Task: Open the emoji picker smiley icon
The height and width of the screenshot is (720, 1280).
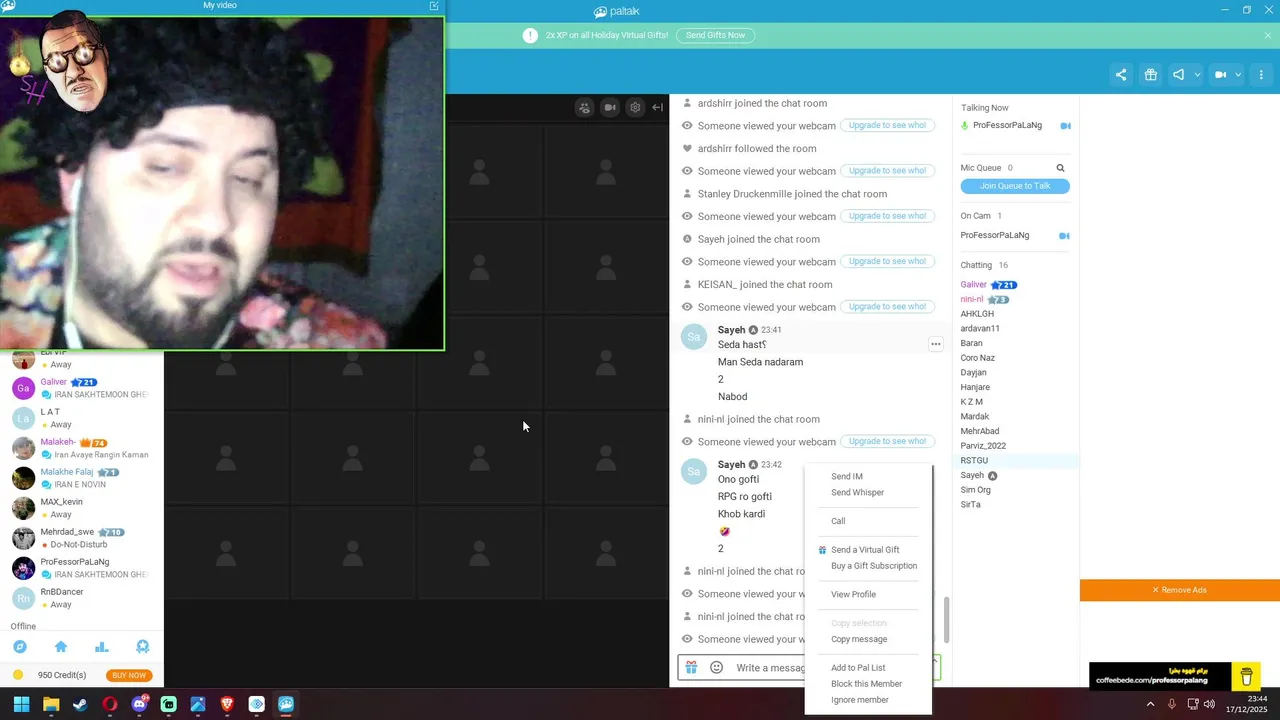Action: [716, 667]
